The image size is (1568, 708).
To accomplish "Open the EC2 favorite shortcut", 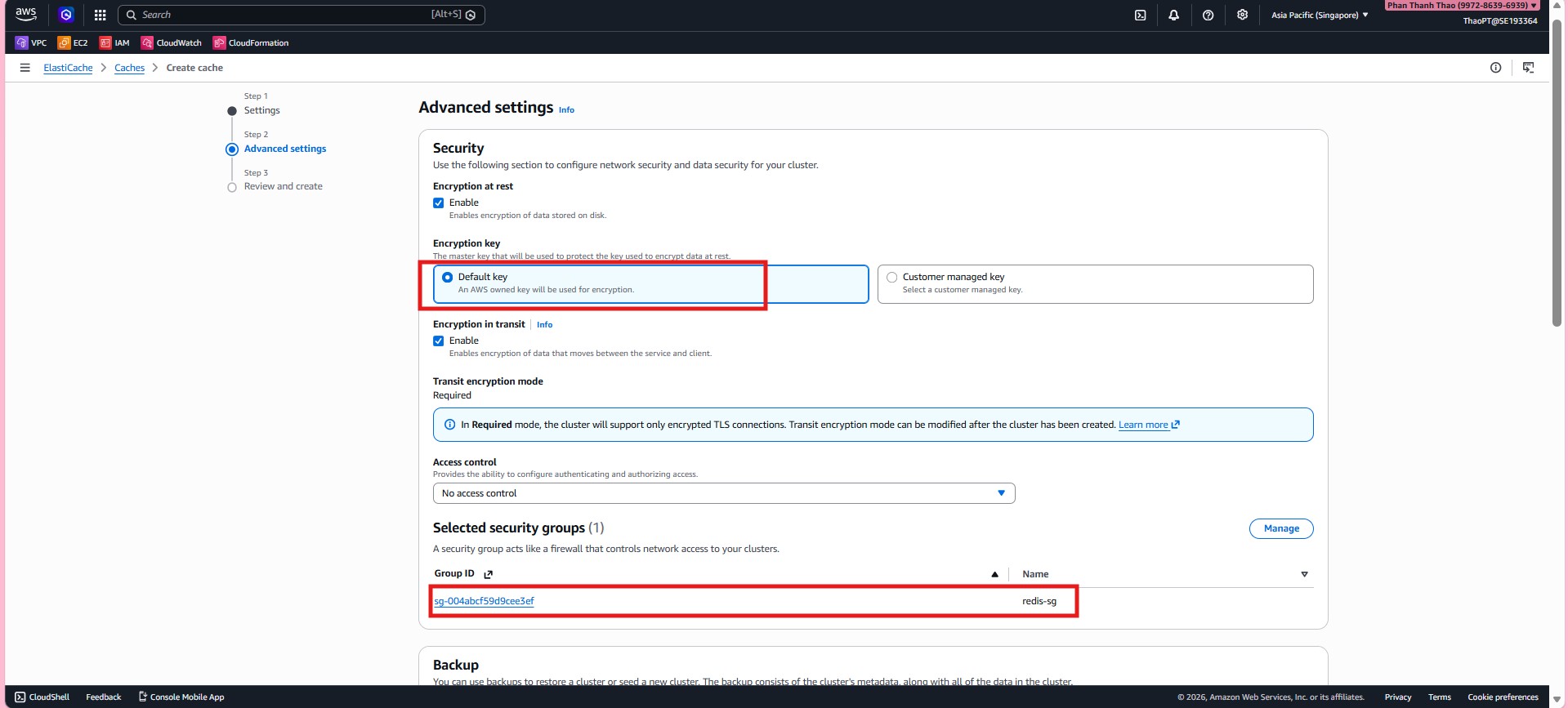I will pyautogui.click(x=73, y=42).
